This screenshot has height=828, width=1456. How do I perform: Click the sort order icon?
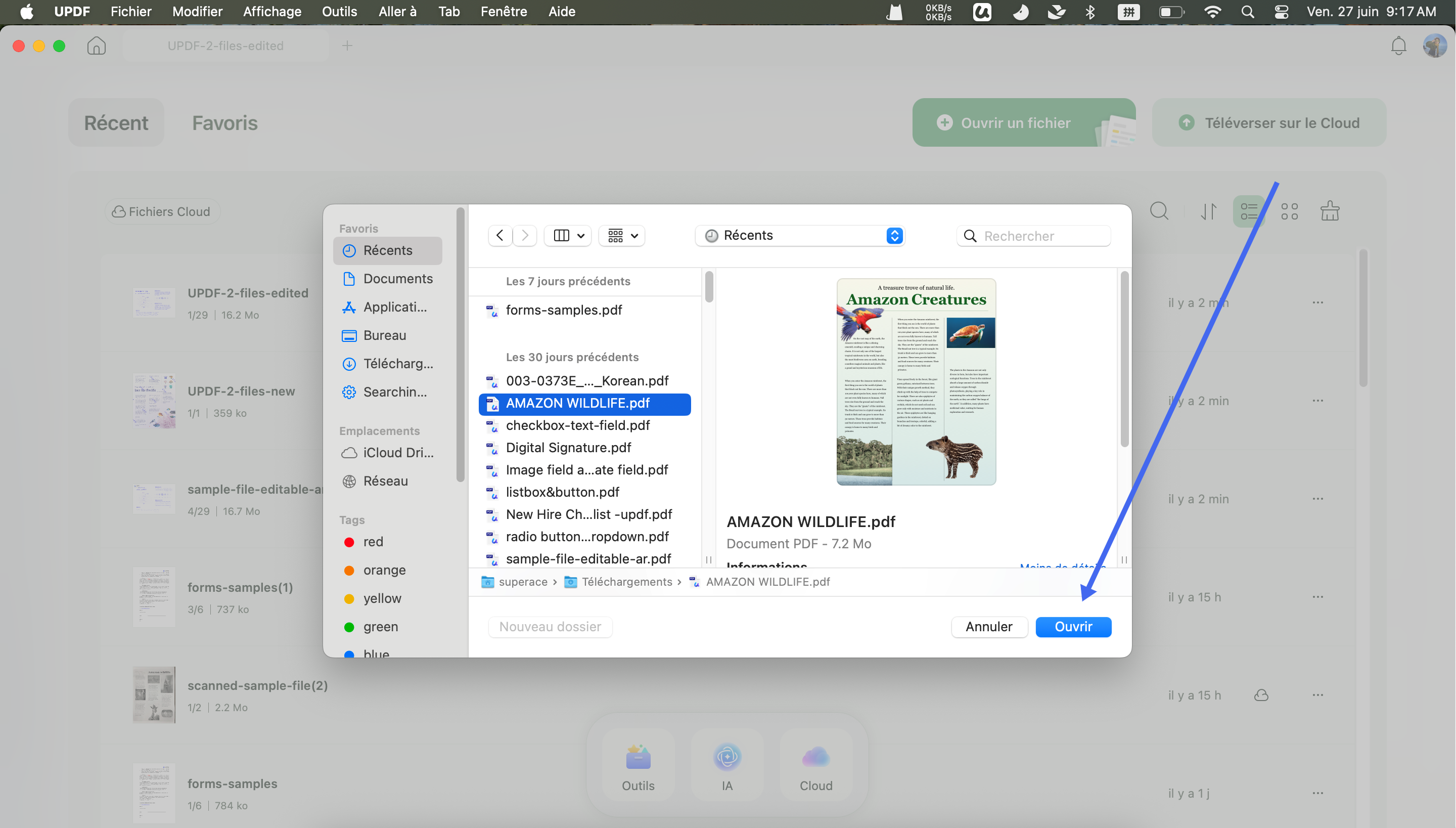click(1208, 211)
